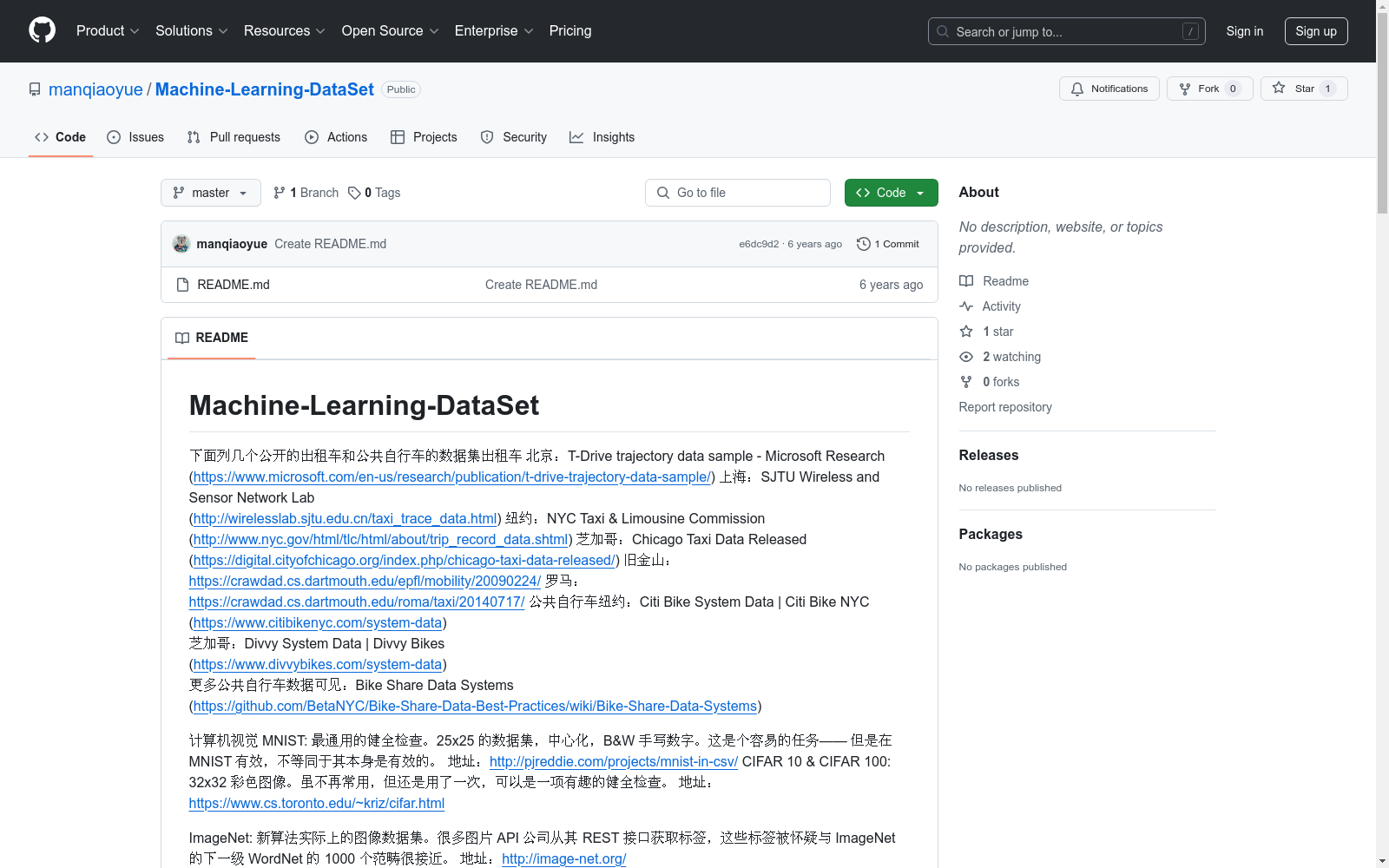1389x868 pixels.
Task: Open the BetaNYC Bike-Share-Data-Systems link
Action: (x=475, y=706)
